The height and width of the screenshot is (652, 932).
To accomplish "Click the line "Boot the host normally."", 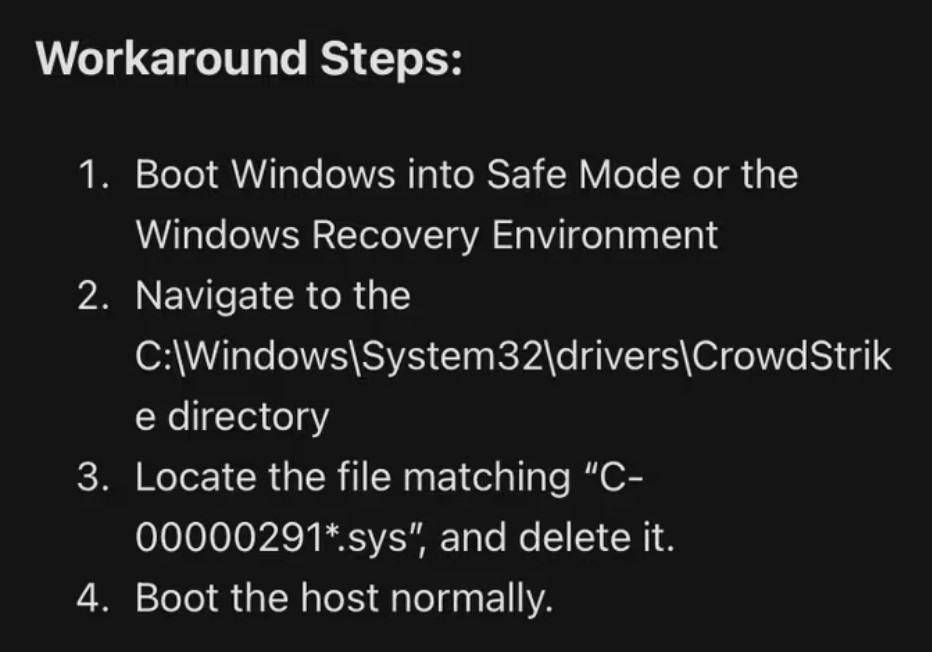I will click(344, 597).
